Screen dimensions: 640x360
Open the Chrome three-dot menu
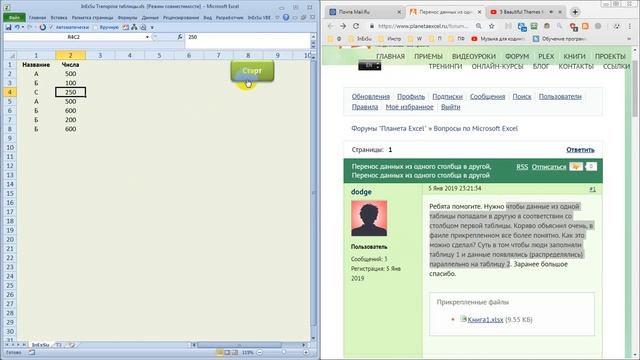tap(629, 26)
